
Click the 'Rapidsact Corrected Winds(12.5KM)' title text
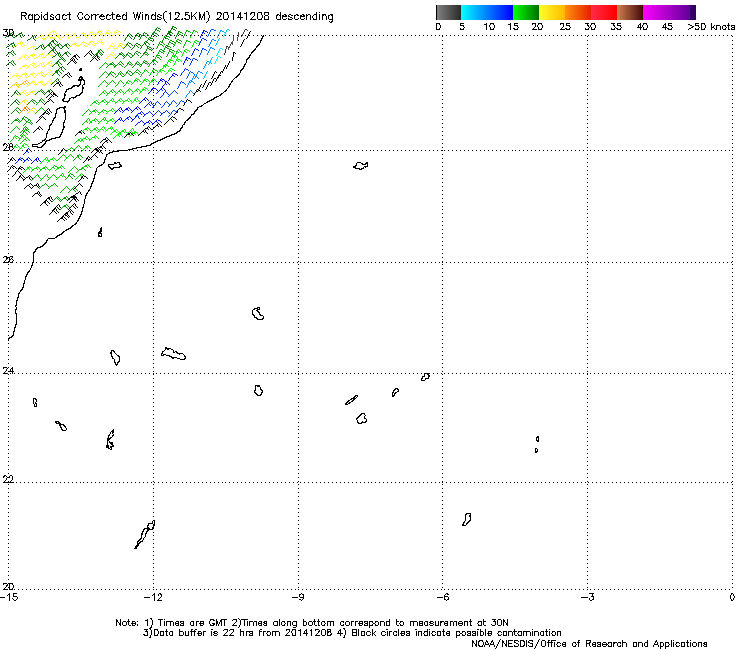[115, 17]
